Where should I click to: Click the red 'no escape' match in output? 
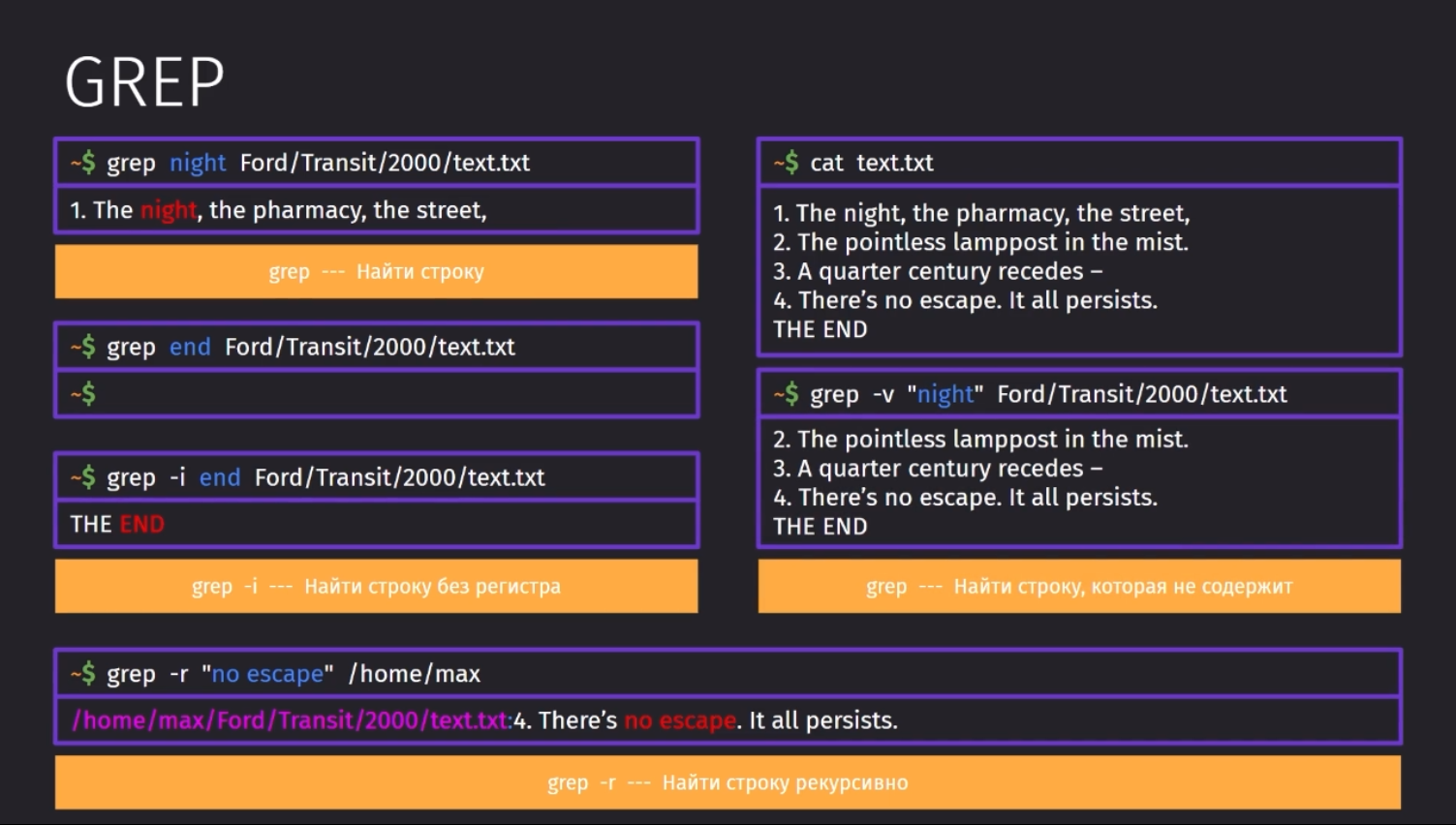680,720
